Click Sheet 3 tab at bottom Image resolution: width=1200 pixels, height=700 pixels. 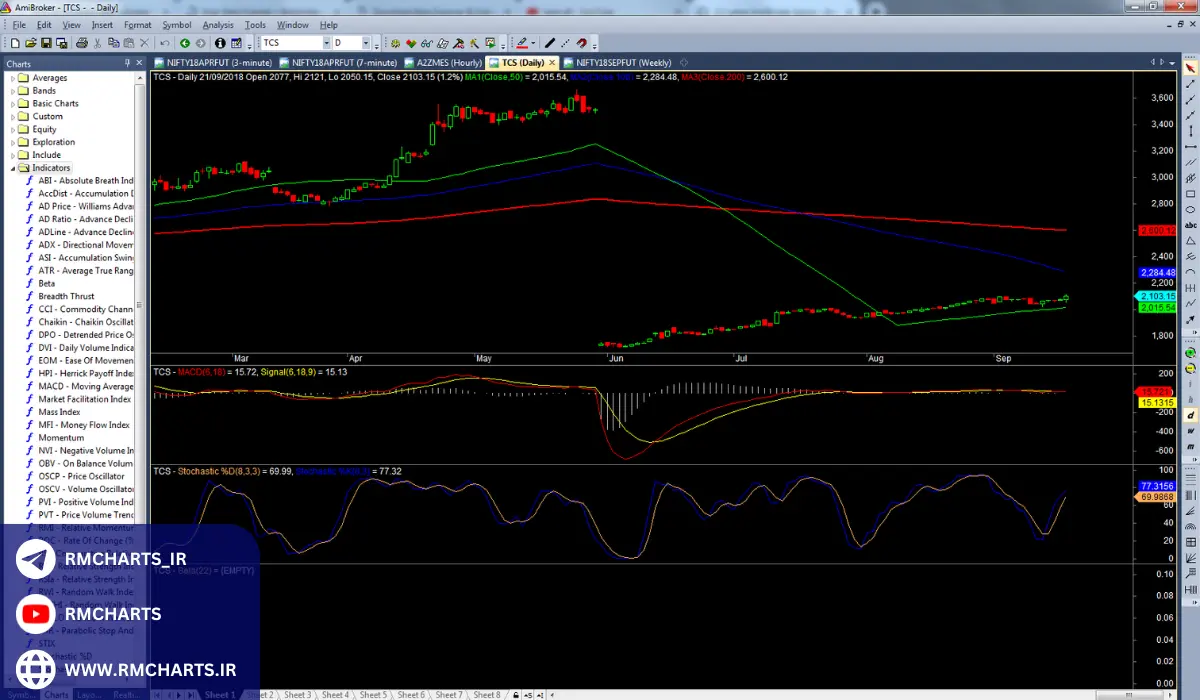(297, 694)
